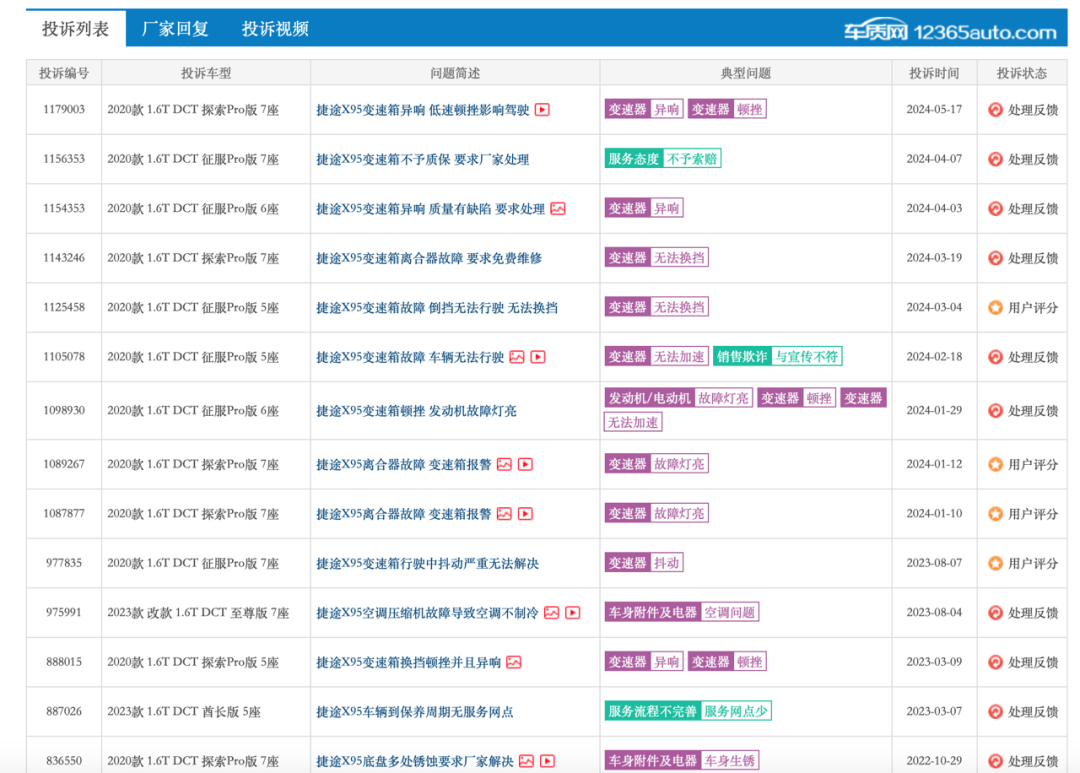Click 服务态度 不予索赔 tag
The image size is (1080, 773).
[x=663, y=158]
